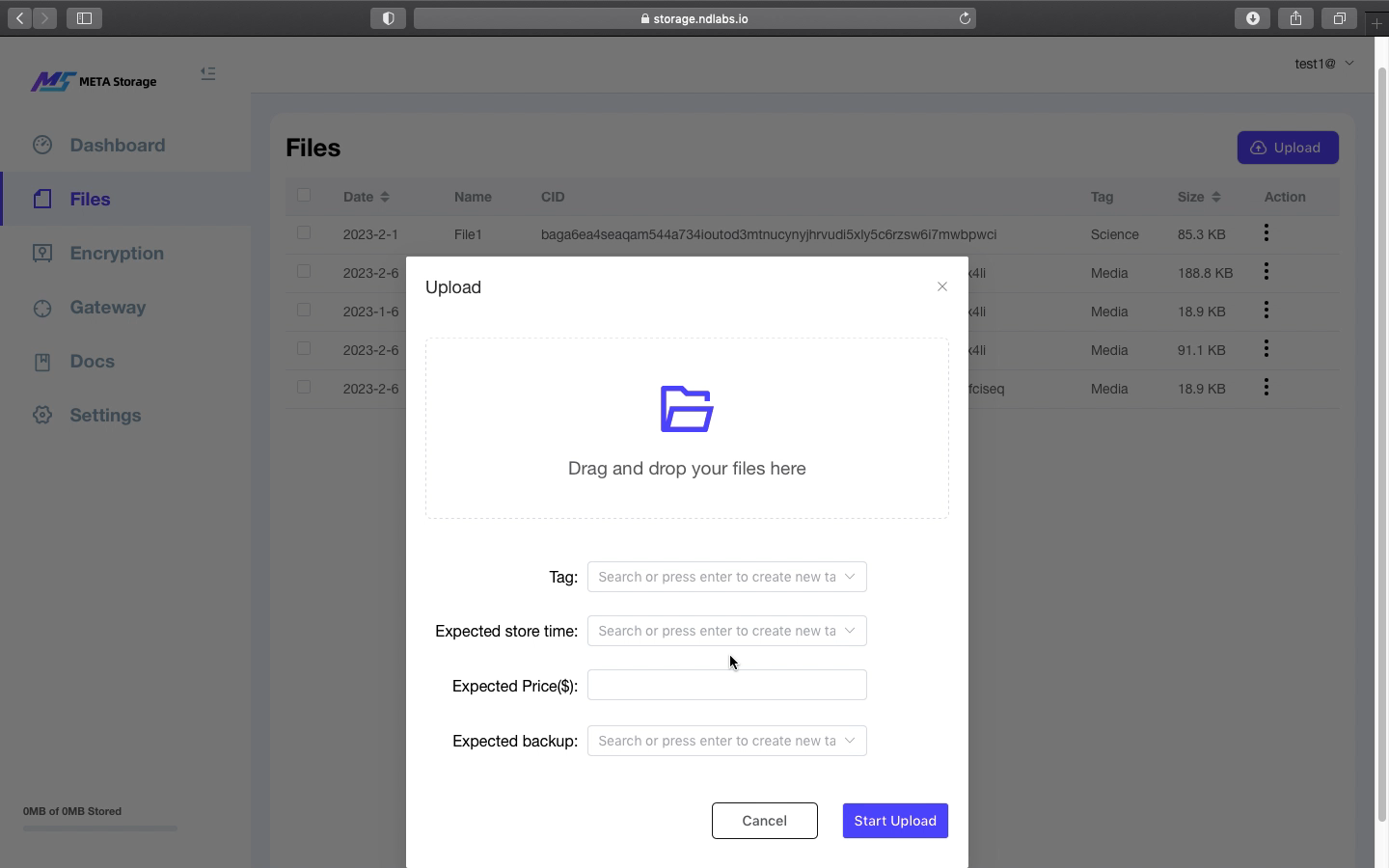Click the File1 name cell
Image resolution: width=1389 pixels, height=868 pixels.
468,234
